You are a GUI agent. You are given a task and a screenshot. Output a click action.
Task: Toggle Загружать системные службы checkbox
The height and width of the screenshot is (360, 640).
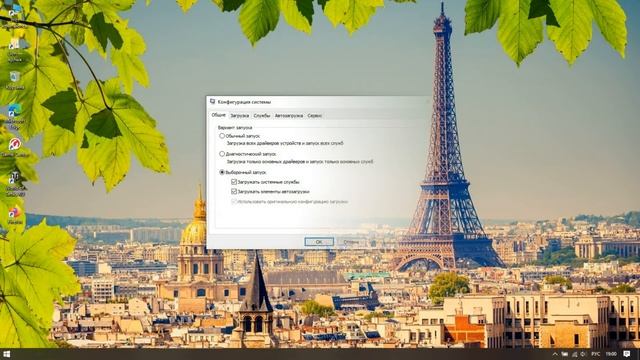click(234, 182)
